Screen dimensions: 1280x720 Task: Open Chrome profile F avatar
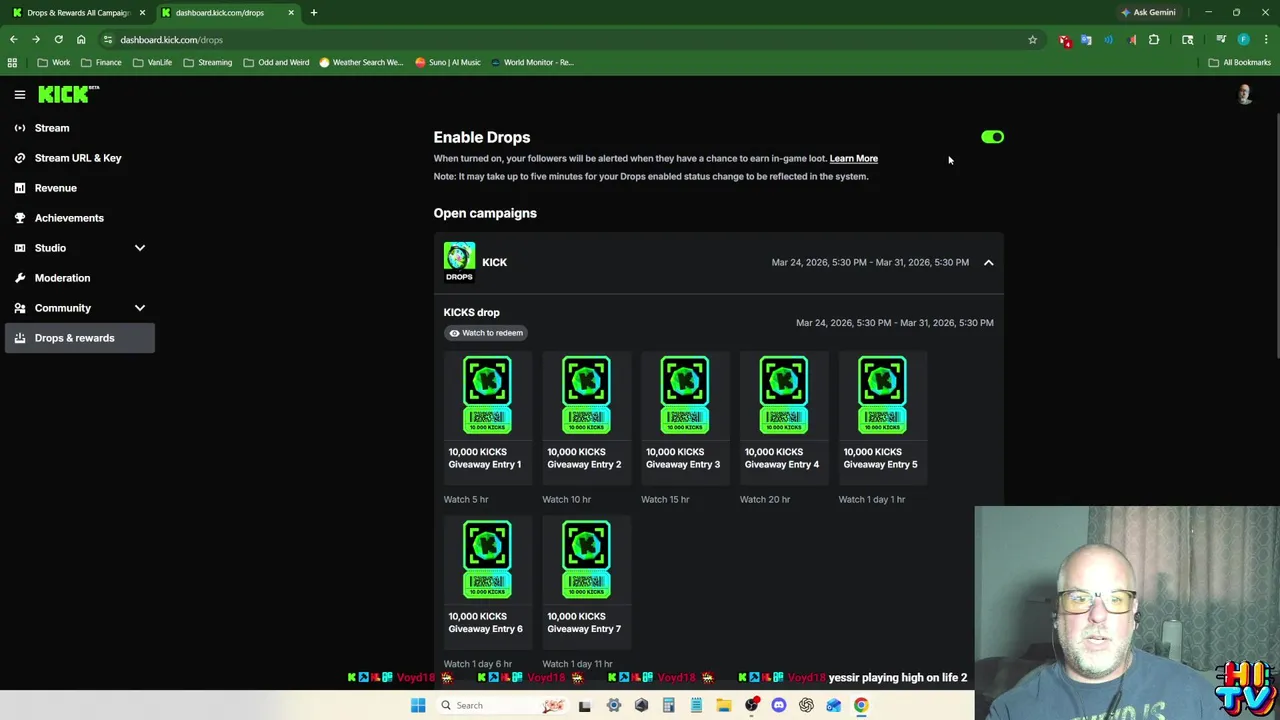1243,40
